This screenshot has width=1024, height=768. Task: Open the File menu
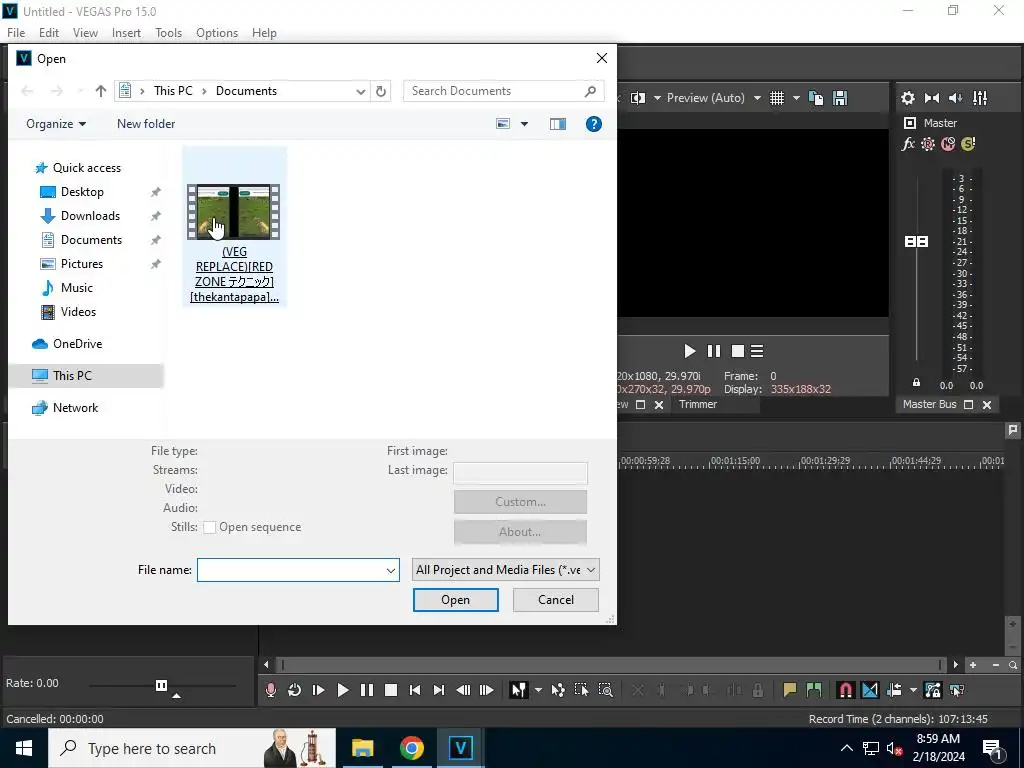point(16,33)
